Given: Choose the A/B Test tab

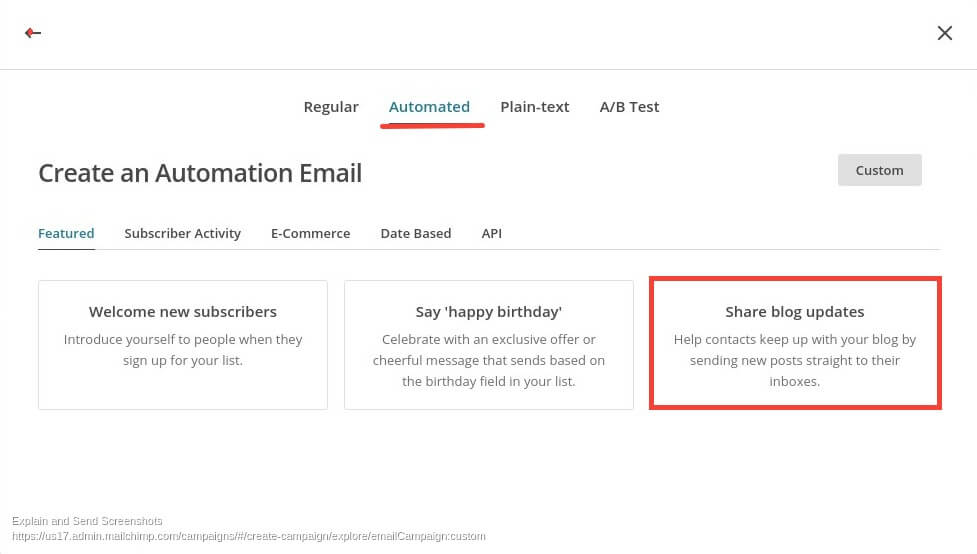Looking at the screenshot, I should pos(629,107).
